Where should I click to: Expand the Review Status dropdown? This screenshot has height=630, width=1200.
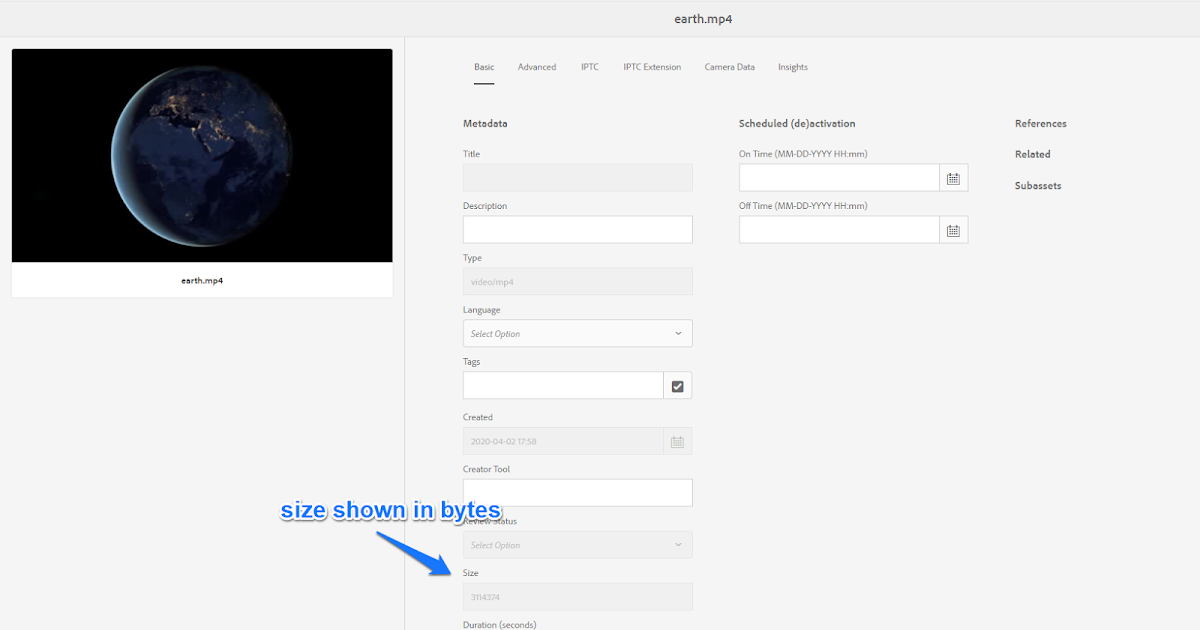point(577,545)
